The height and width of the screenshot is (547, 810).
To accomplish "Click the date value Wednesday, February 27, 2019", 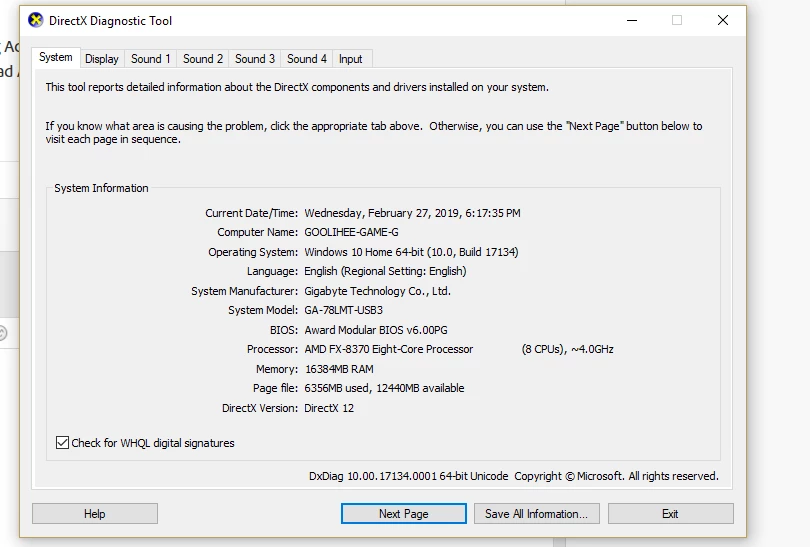I will point(382,213).
